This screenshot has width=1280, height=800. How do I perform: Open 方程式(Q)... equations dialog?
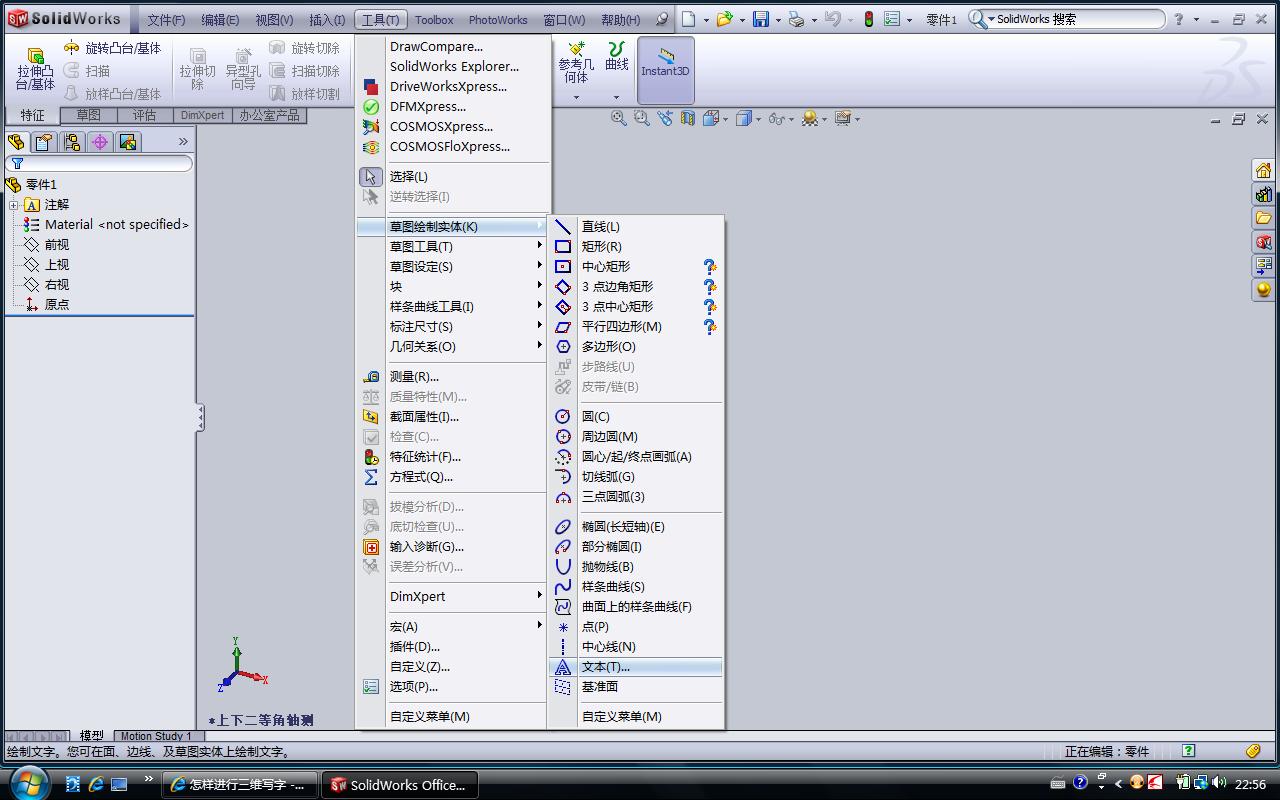click(452, 477)
